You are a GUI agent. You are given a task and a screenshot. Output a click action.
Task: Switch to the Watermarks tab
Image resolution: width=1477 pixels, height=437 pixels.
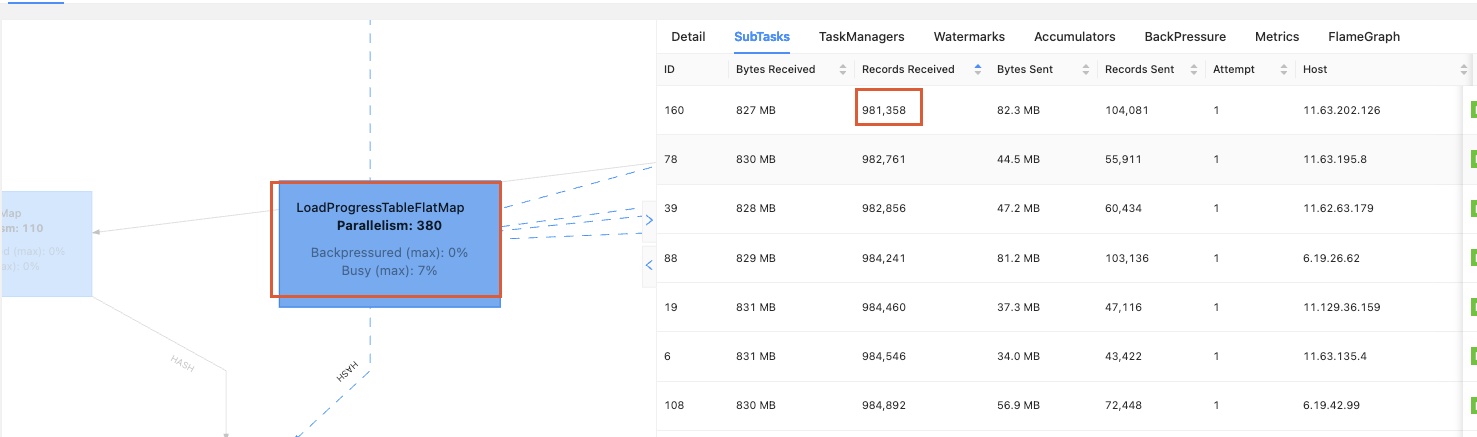coord(969,36)
